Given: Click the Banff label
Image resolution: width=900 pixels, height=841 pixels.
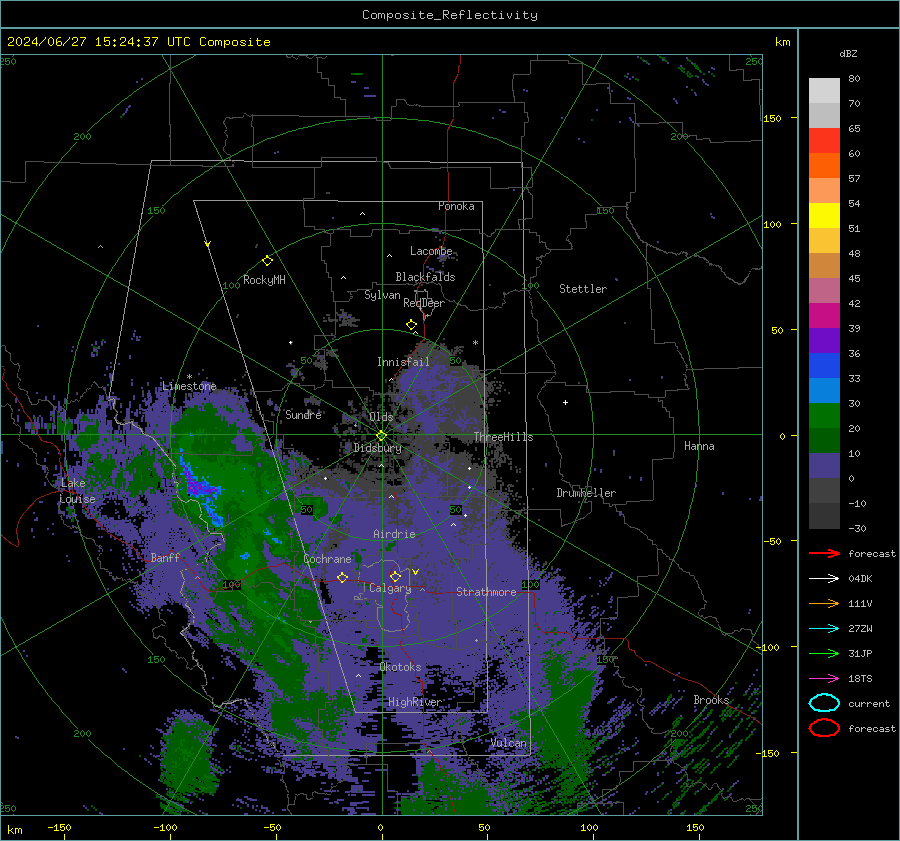Looking at the screenshot, I should pyautogui.click(x=165, y=557).
